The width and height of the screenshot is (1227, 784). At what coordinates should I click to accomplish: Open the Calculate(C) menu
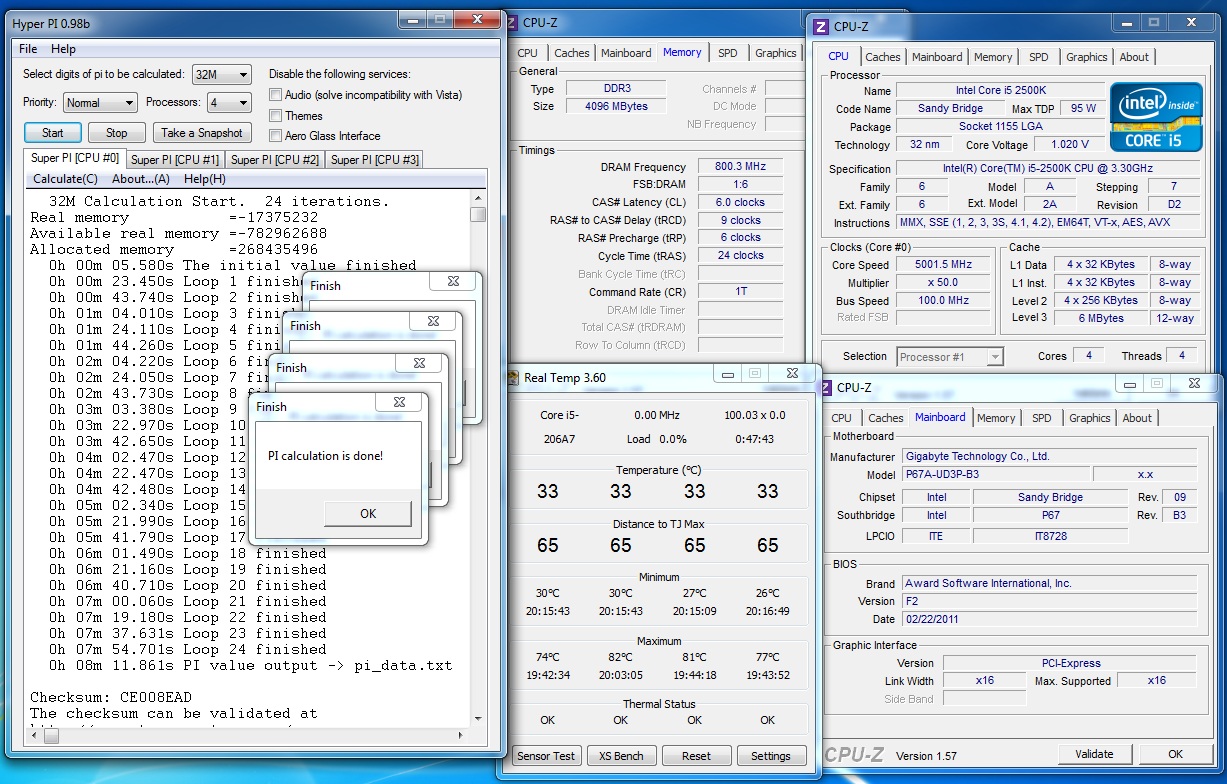[x=65, y=179]
